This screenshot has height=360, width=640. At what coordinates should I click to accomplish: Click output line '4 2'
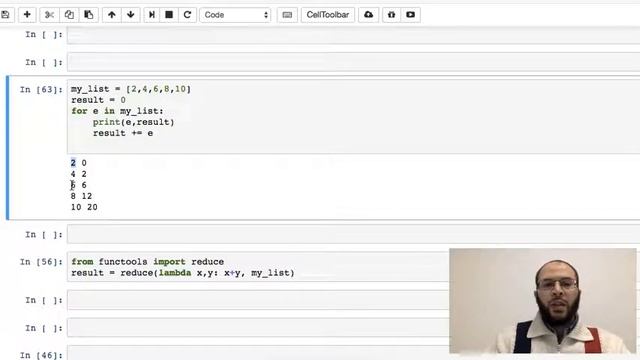tap(78, 174)
